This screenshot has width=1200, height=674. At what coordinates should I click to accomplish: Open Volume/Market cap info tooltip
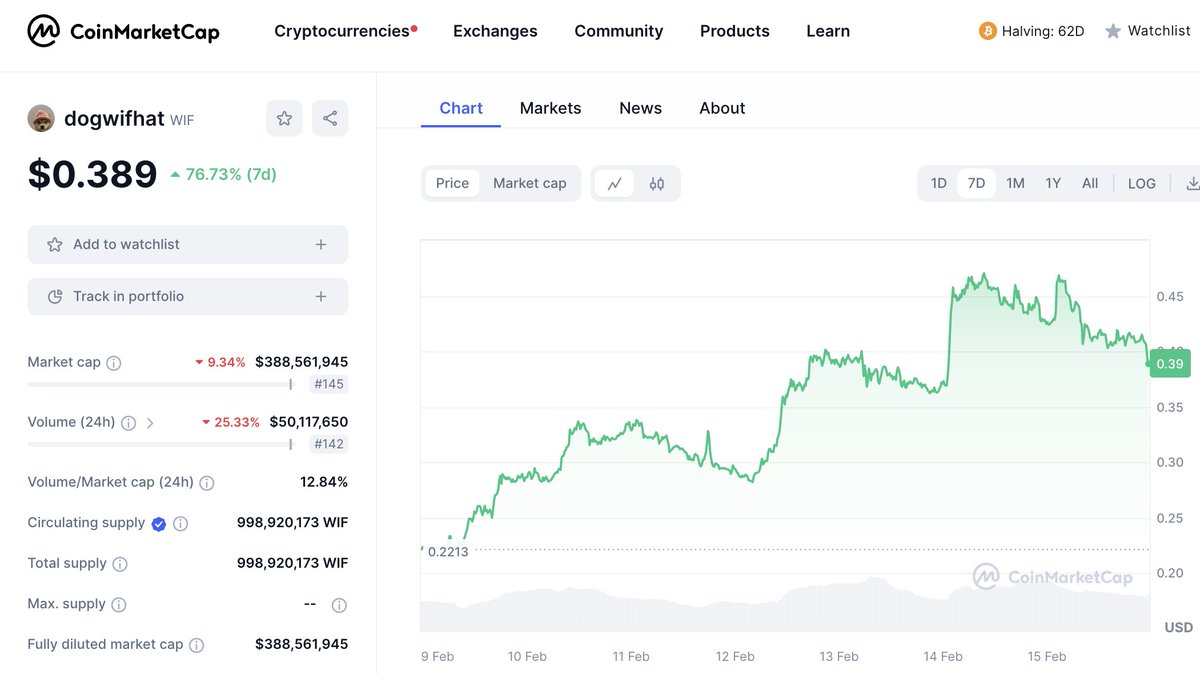coord(206,483)
